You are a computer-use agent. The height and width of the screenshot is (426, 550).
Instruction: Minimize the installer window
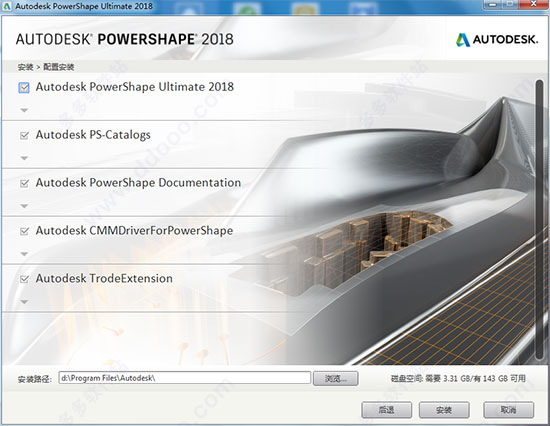pos(493,4)
